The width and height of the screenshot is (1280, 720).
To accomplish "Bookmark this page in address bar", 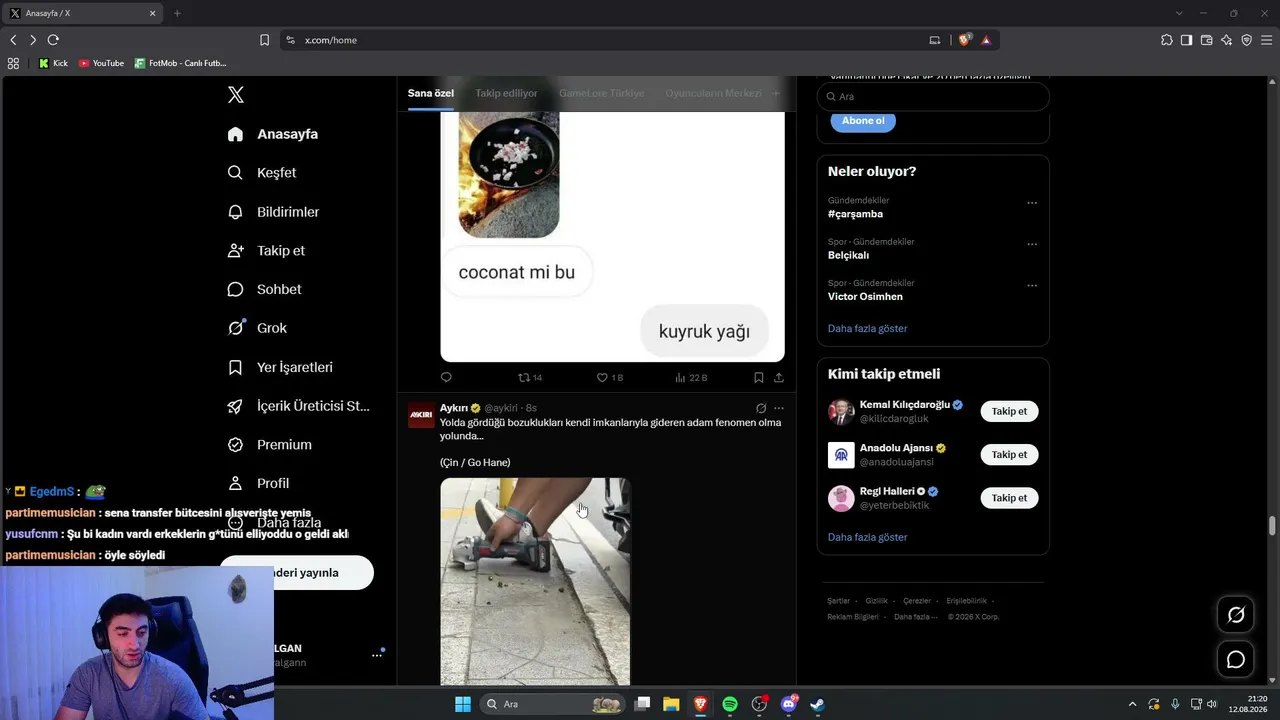I will click(264, 40).
